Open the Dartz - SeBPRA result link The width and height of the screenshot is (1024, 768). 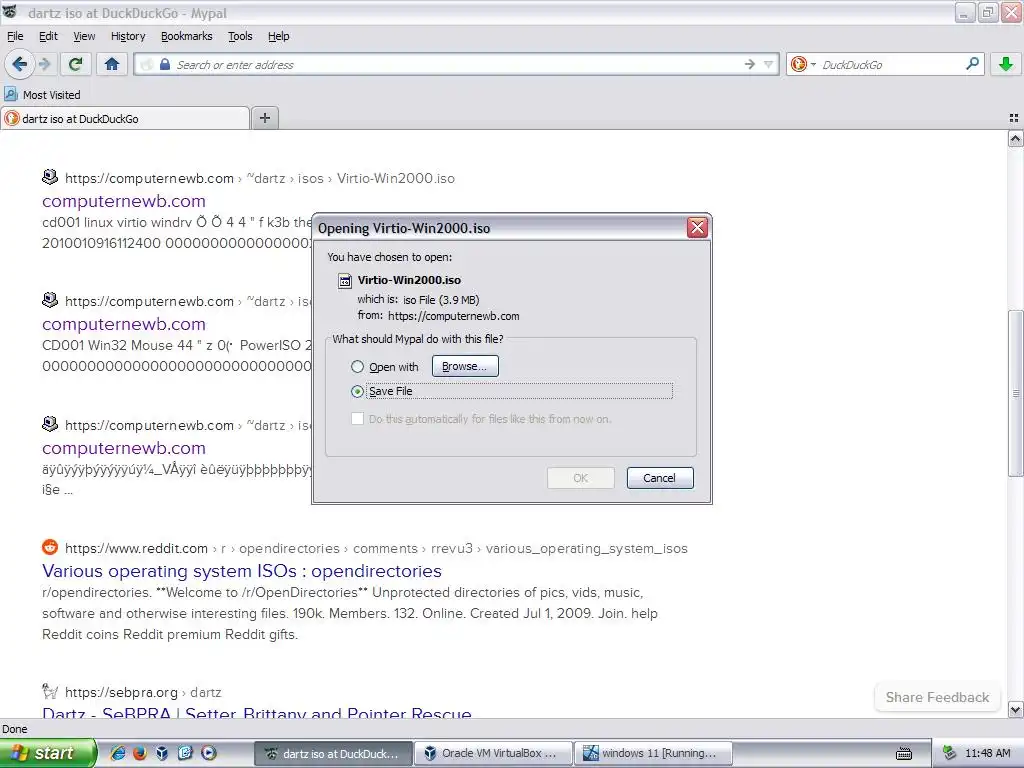(257, 711)
